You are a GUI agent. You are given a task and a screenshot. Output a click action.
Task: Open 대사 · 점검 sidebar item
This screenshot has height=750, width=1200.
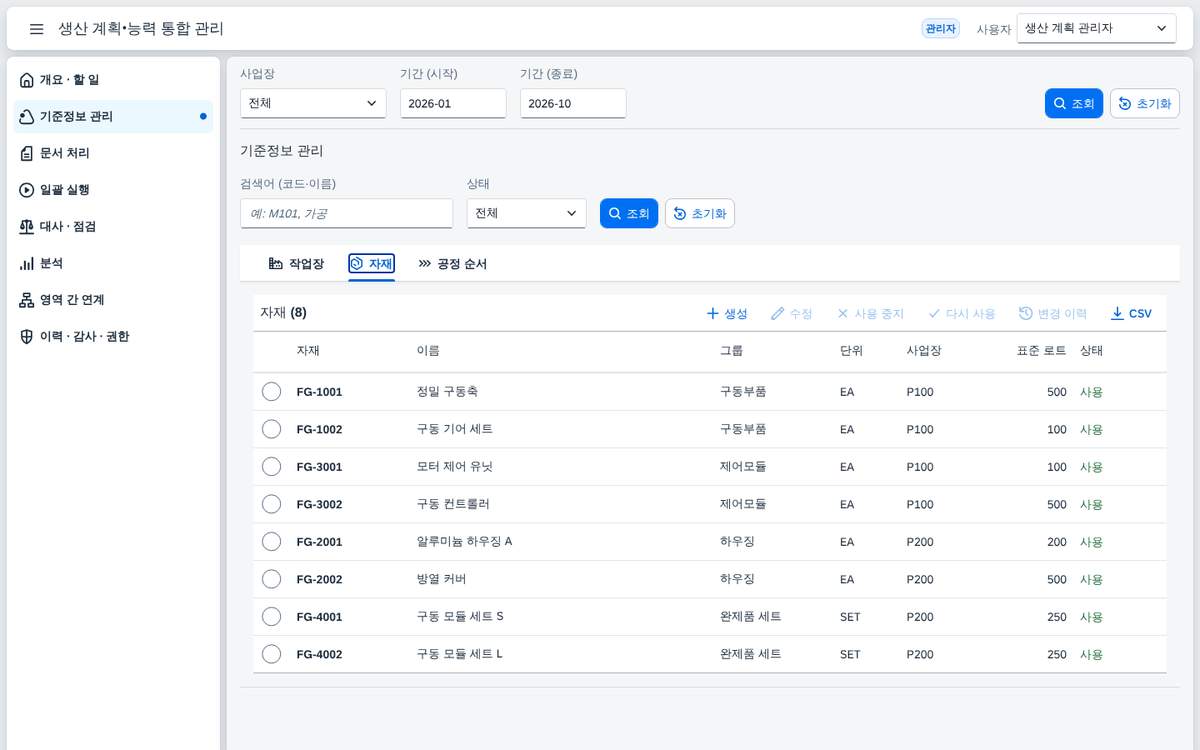tap(115, 227)
